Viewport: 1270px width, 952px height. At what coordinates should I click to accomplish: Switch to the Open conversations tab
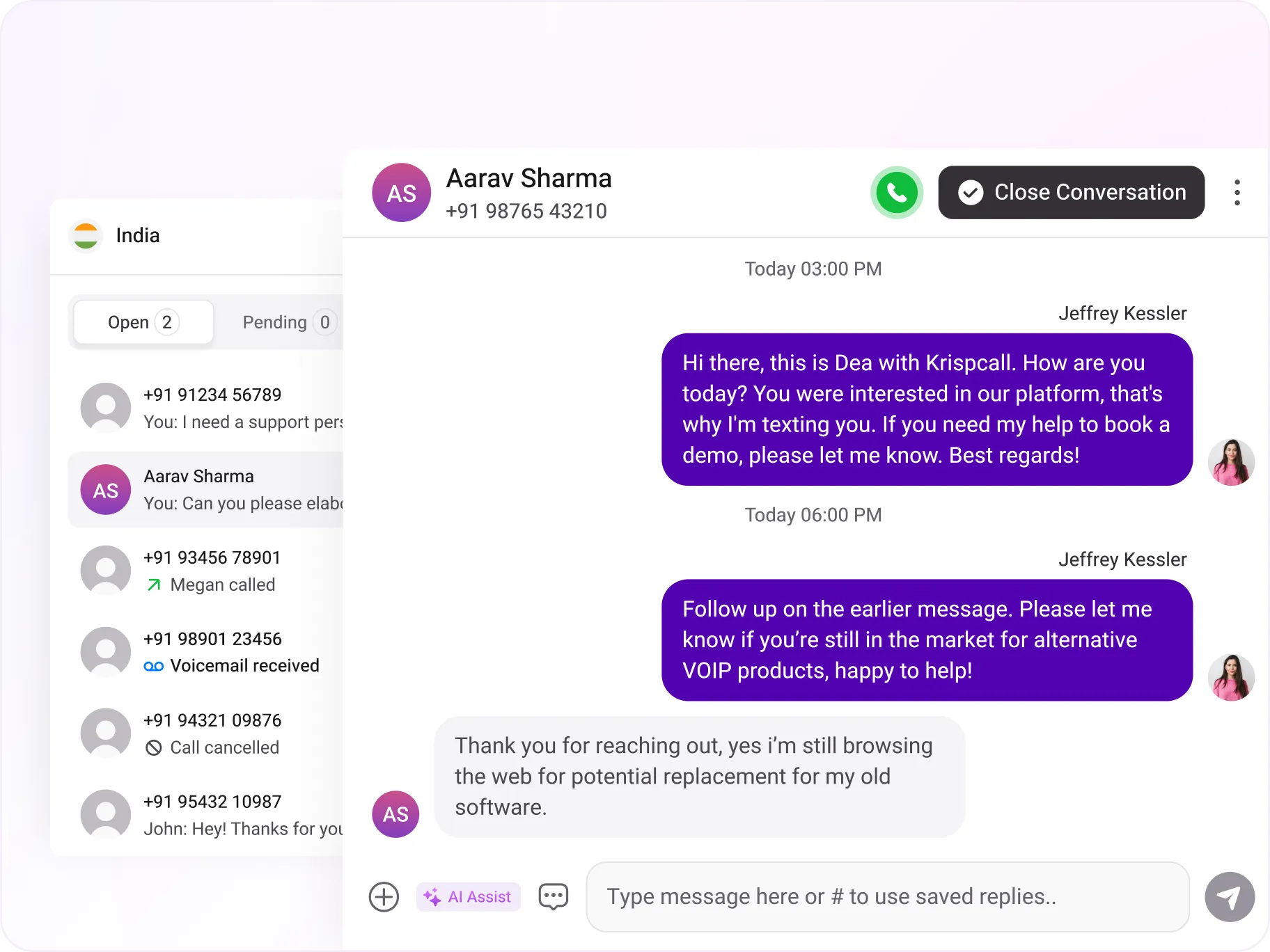143,322
